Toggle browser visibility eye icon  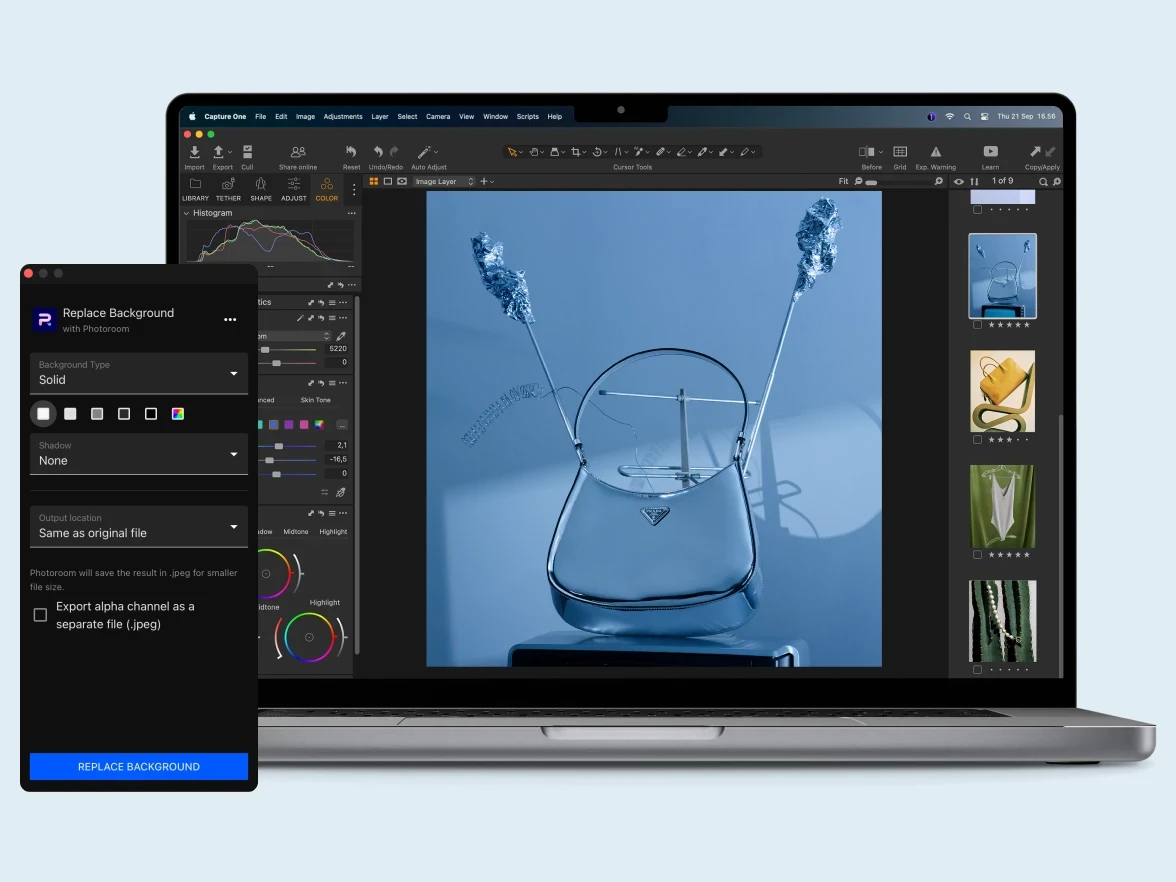(x=958, y=182)
